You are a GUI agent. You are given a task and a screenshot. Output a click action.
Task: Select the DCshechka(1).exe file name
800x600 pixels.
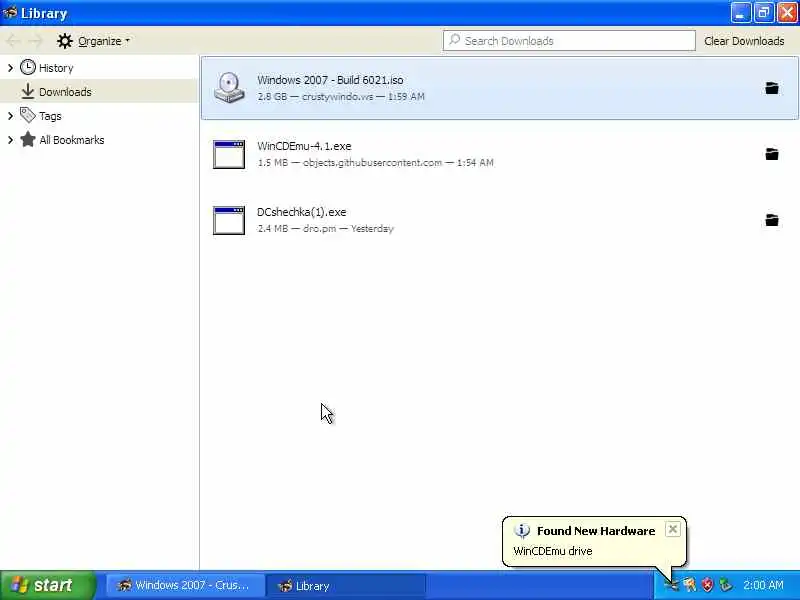click(x=302, y=212)
